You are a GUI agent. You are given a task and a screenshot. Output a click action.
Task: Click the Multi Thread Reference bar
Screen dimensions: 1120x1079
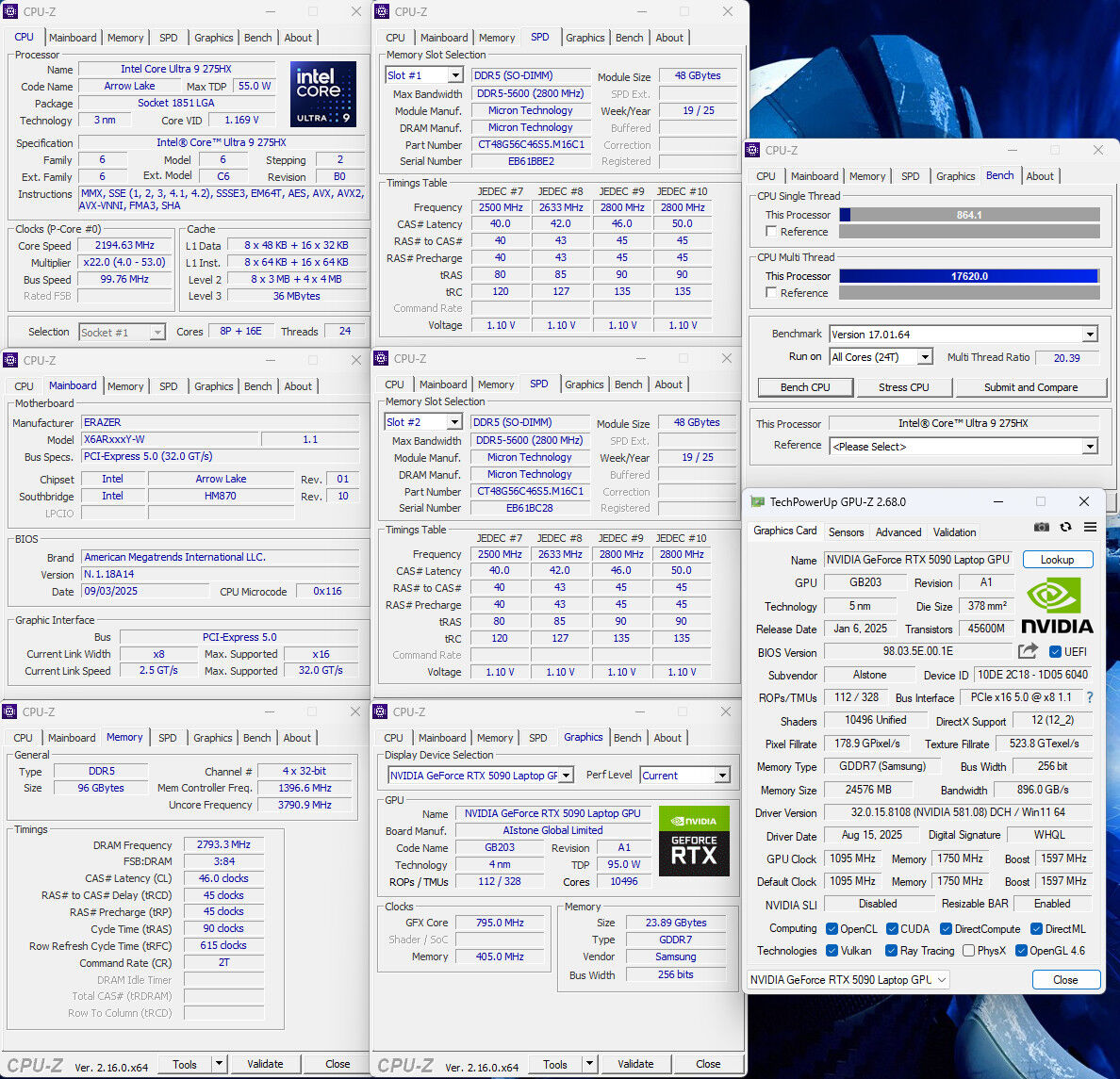point(969,293)
